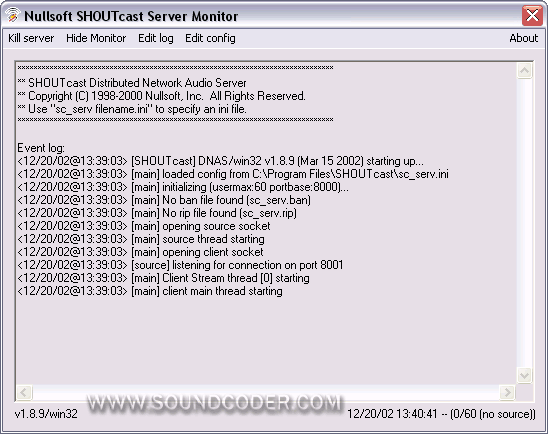This screenshot has height=434, width=548.
Task: Click log line 'client main thread starting'
Action: click(150, 291)
